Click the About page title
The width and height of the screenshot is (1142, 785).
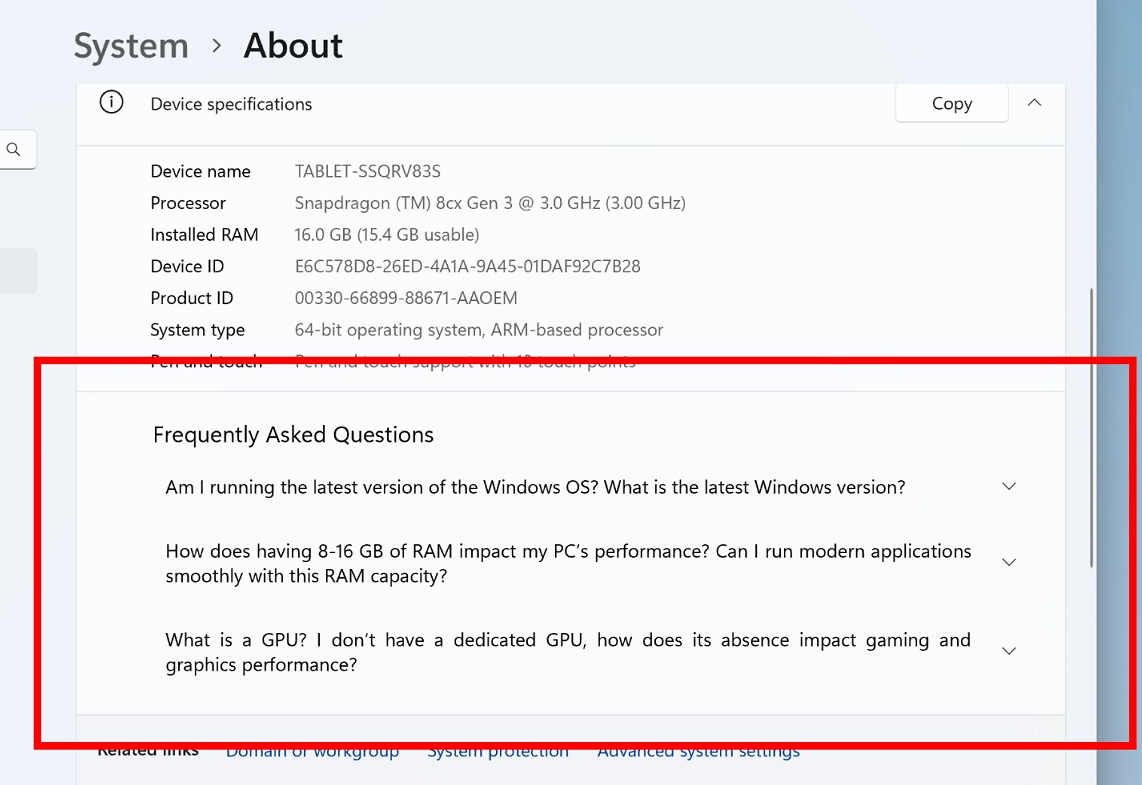[x=293, y=45]
